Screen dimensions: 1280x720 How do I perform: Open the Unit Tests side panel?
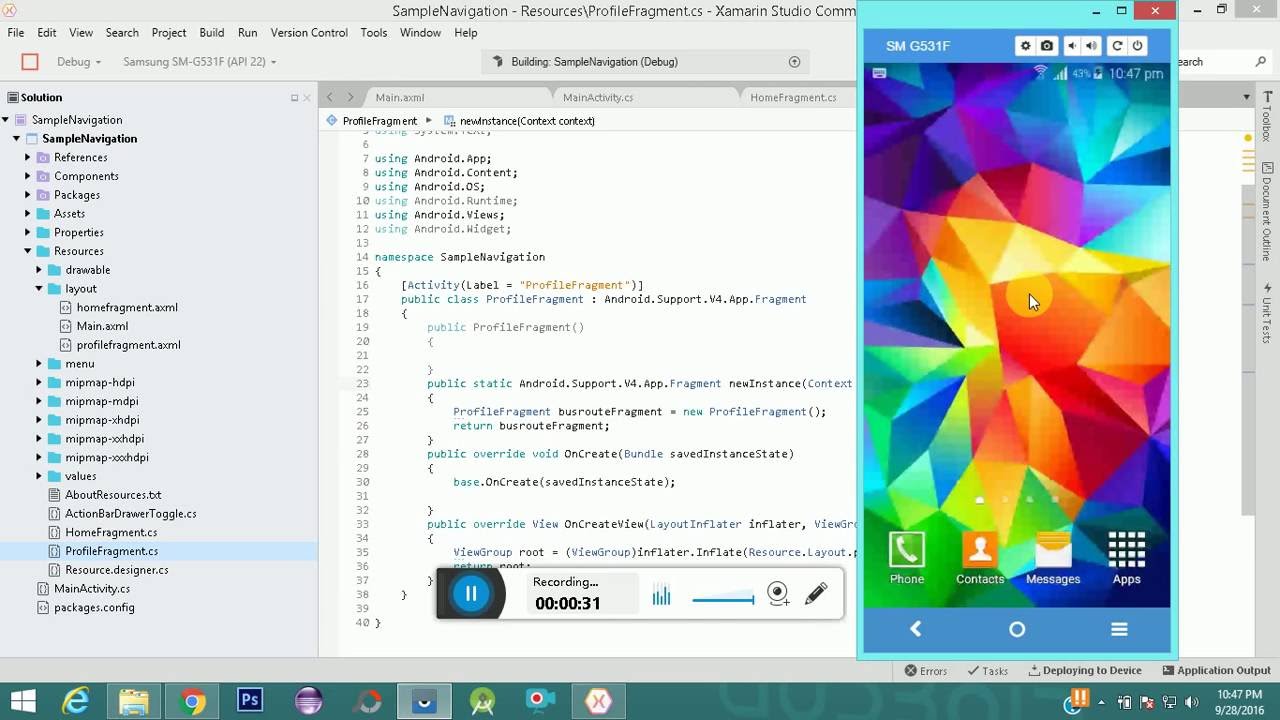point(1266,314)
